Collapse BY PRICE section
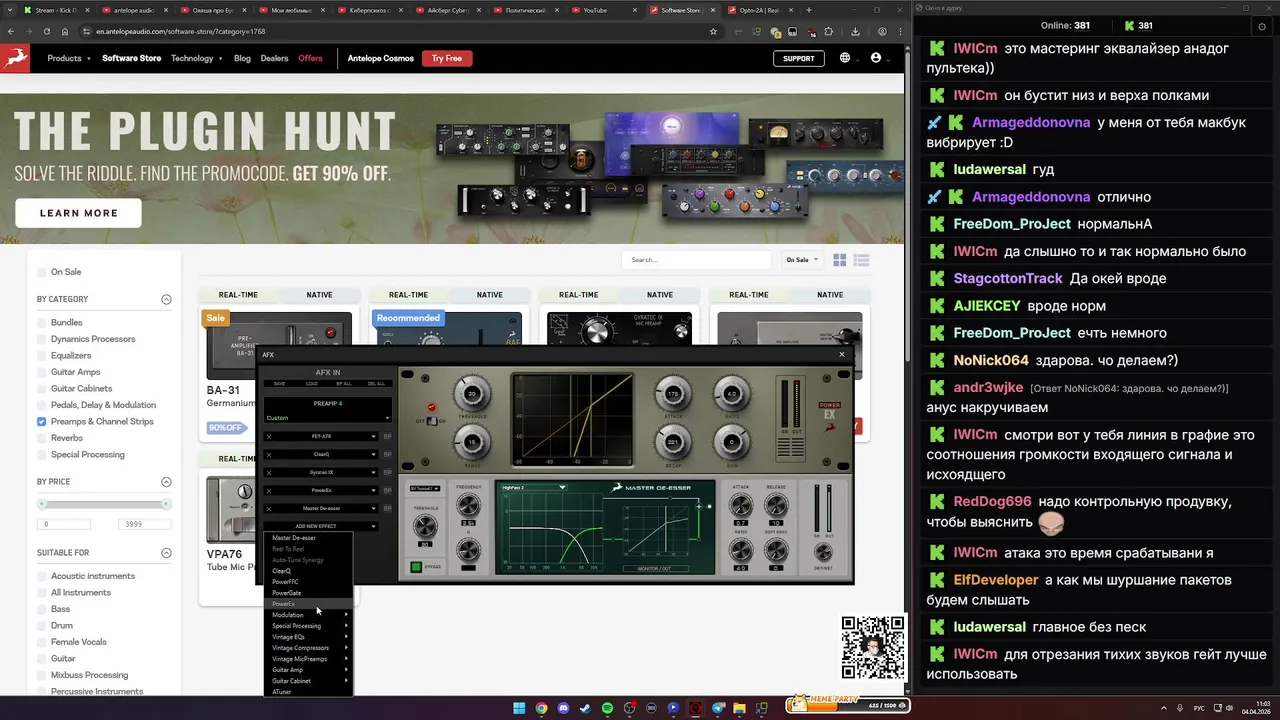Screen dimensions: 1280x720 pos(166,482)
